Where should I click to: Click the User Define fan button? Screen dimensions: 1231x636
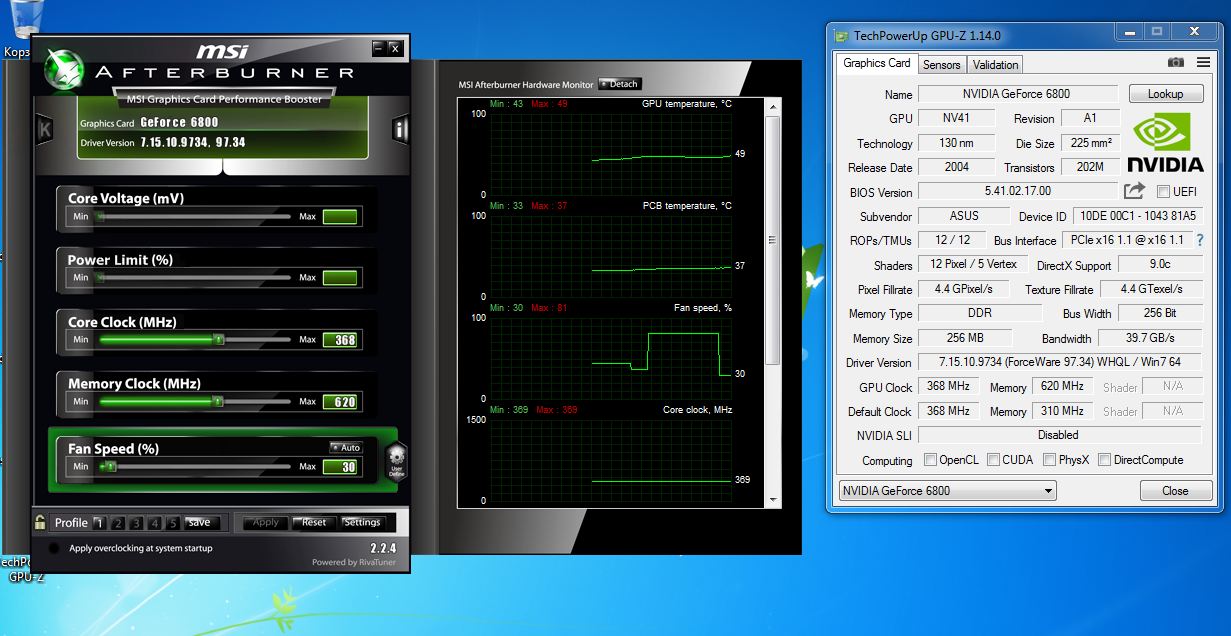coord(397,461)
